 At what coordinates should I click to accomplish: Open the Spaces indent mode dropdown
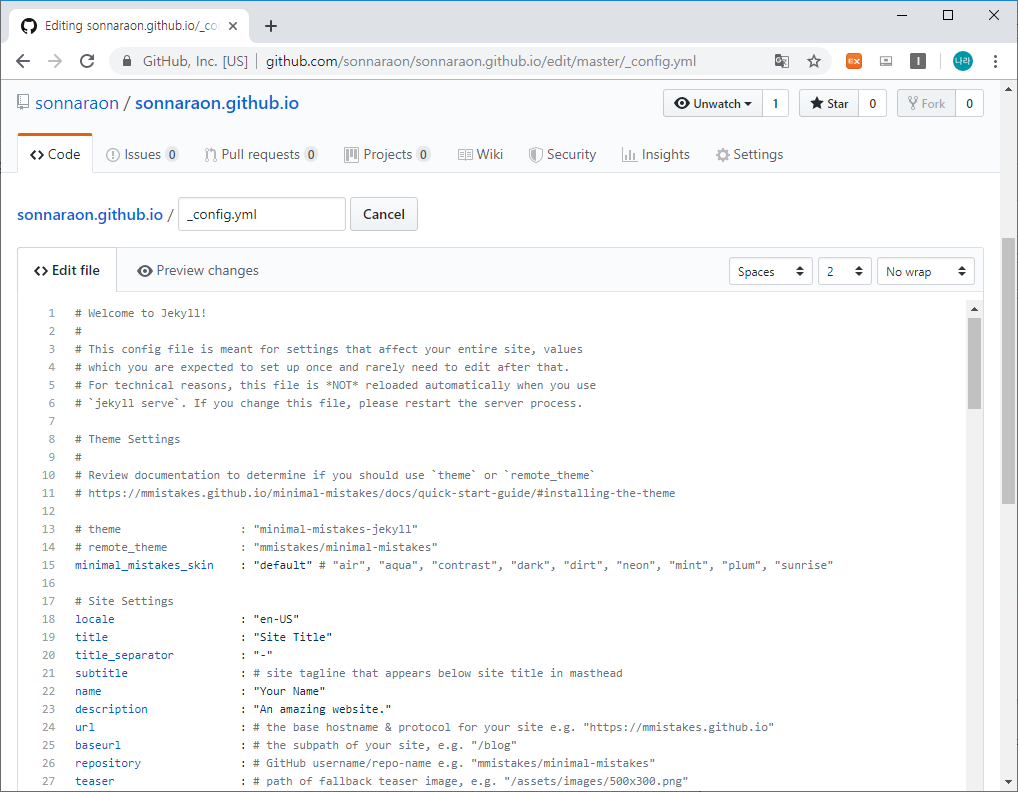tap(771, 271)
